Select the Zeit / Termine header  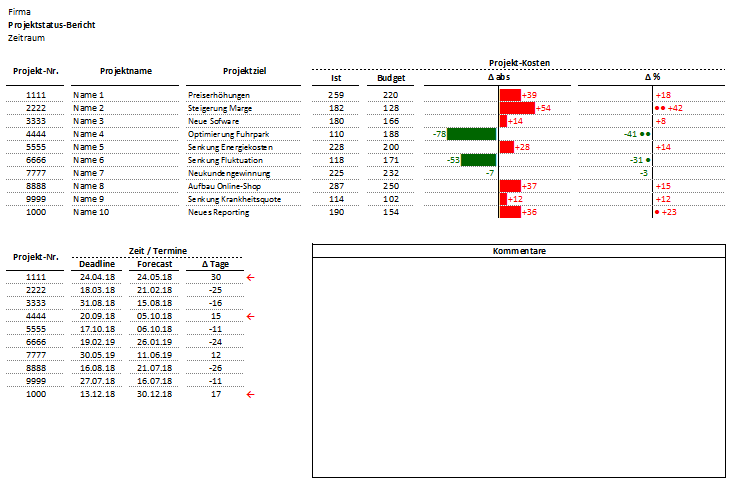155,254
